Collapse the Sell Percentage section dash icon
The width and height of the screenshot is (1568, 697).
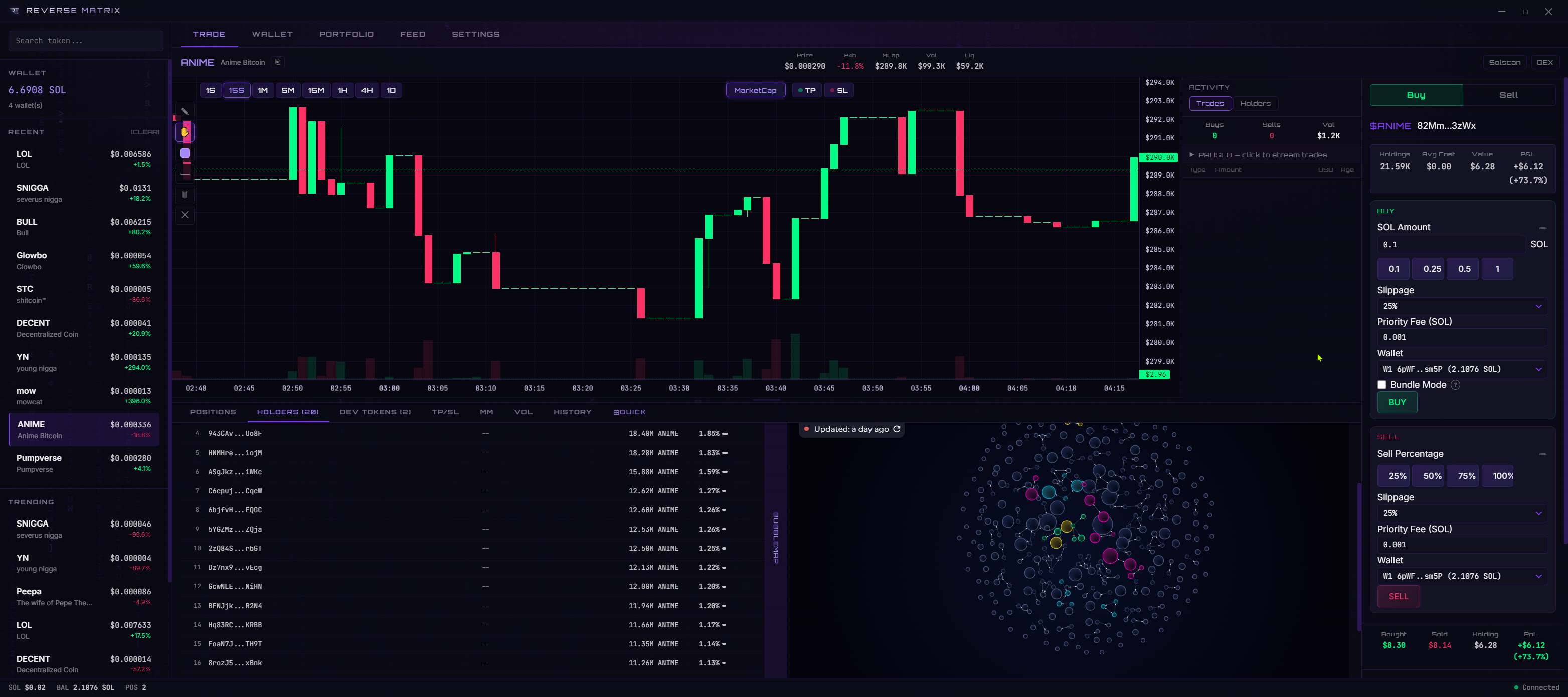tap(1542, 454)
